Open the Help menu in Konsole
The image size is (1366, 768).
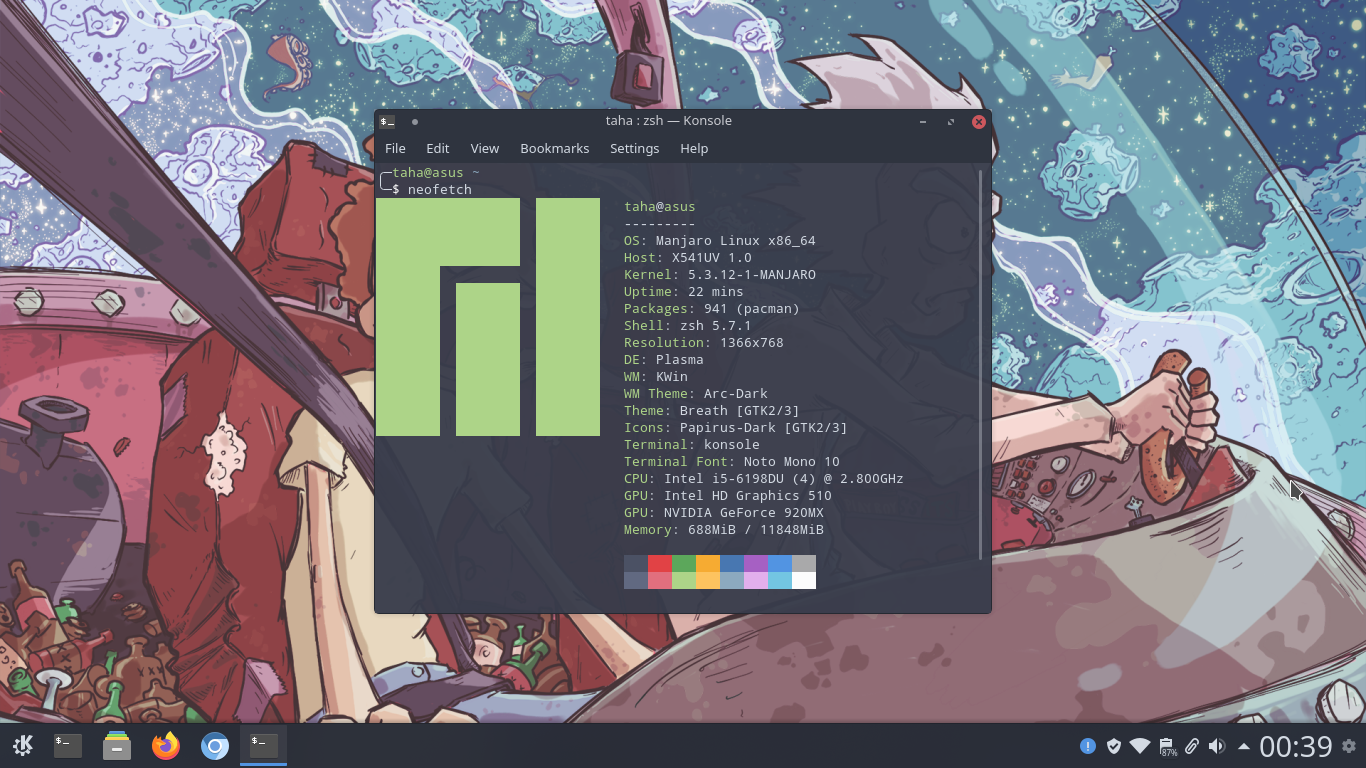pyautogui.click(x=694, y=148)
